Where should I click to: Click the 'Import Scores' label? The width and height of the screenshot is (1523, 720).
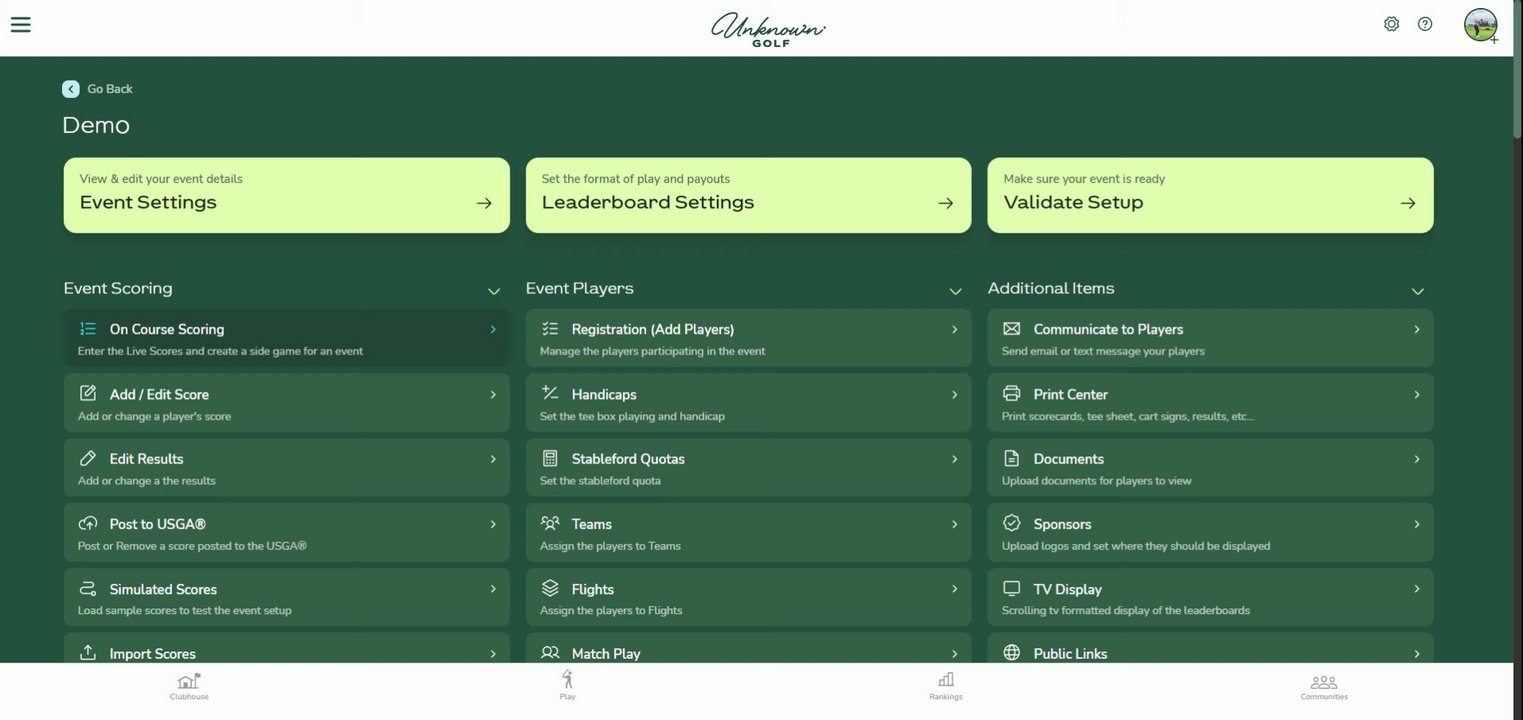tap(153, 654)
